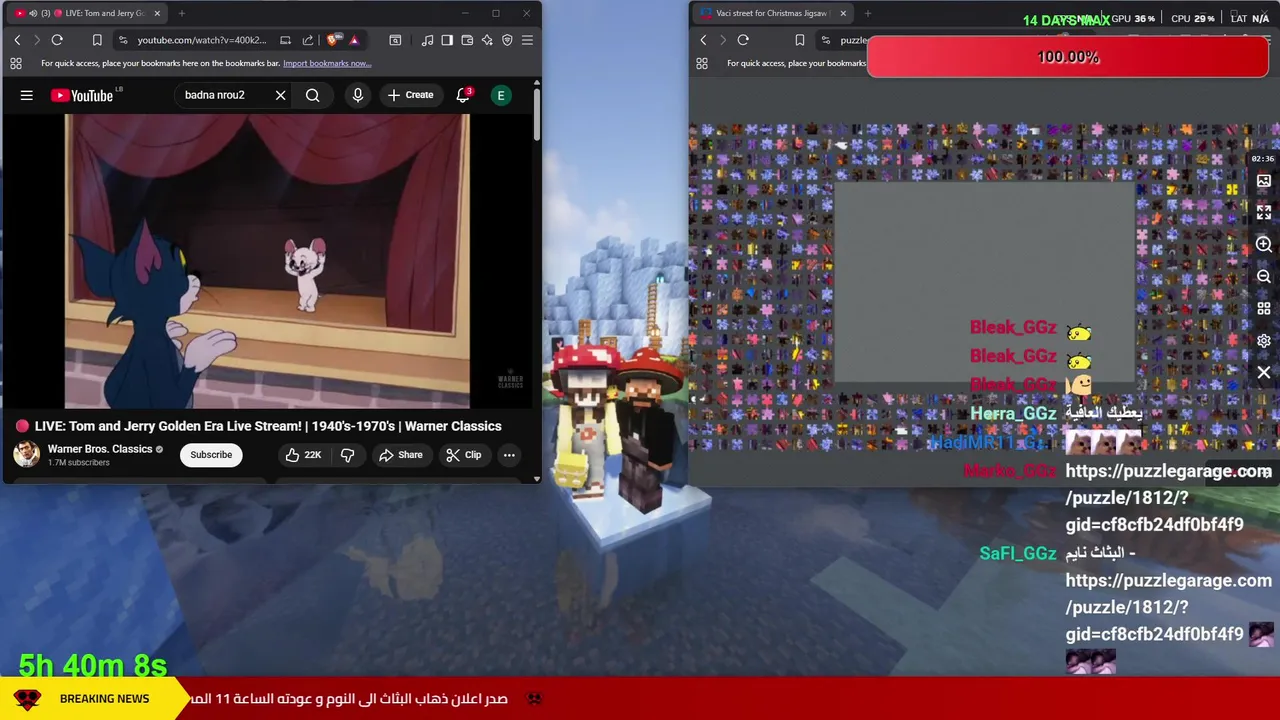Viewport: 1280px width, 720px height.
Task: Open site settings icon in puzzle browser address bar
Action: 825,40
